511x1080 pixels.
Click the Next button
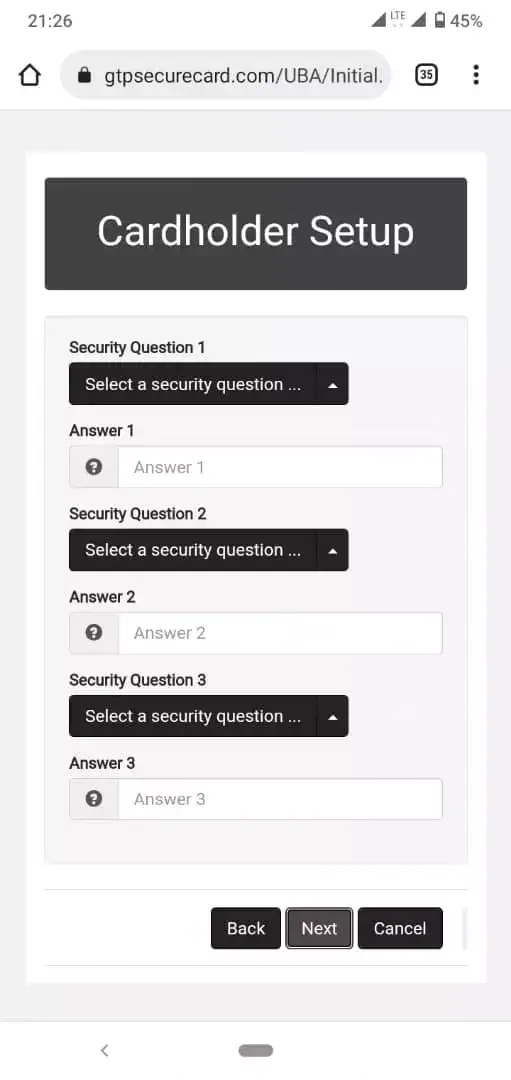click(x=320, y=928)
